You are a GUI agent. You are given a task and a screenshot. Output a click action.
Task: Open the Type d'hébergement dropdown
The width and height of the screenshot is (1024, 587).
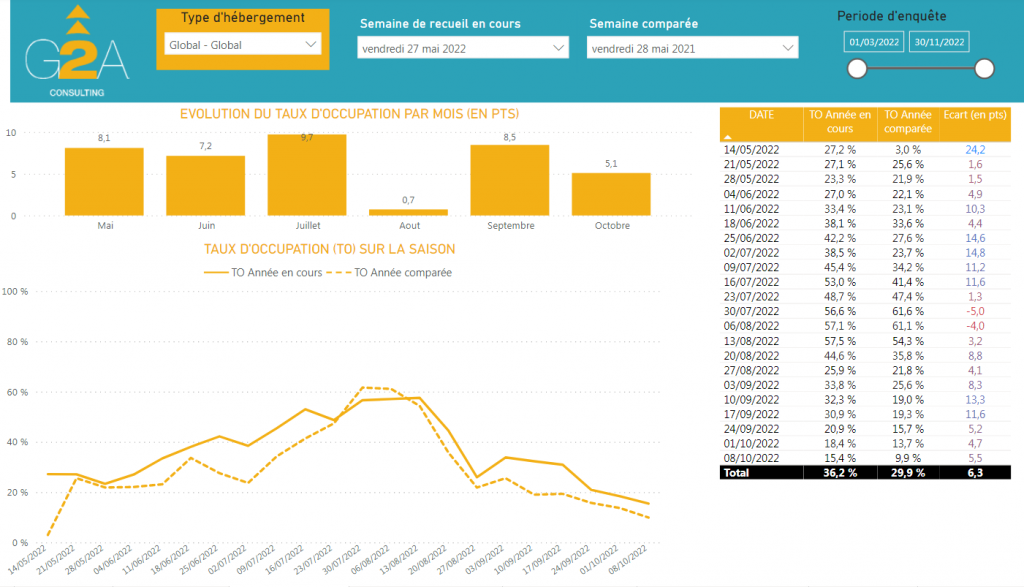242,44
